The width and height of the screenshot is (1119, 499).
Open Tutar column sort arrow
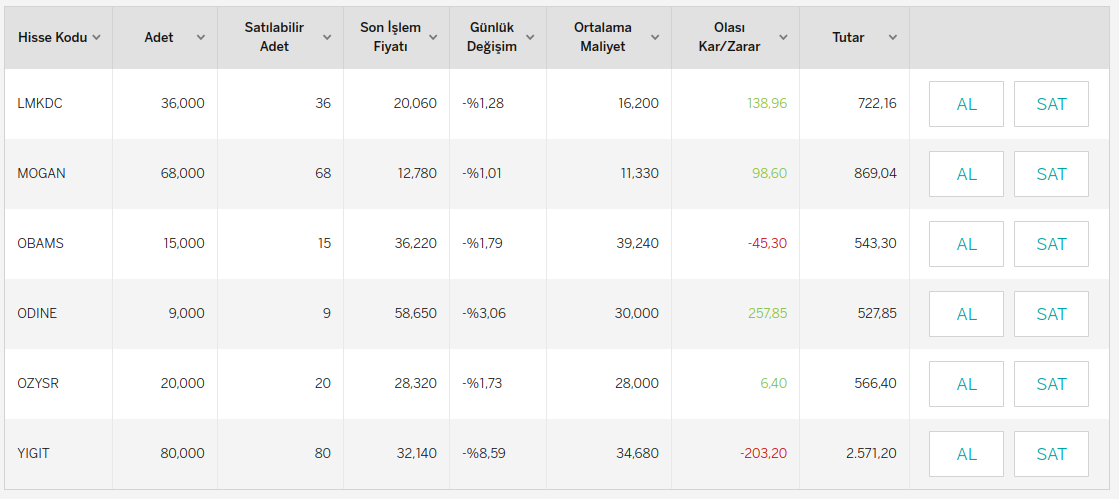click(893, 38)
